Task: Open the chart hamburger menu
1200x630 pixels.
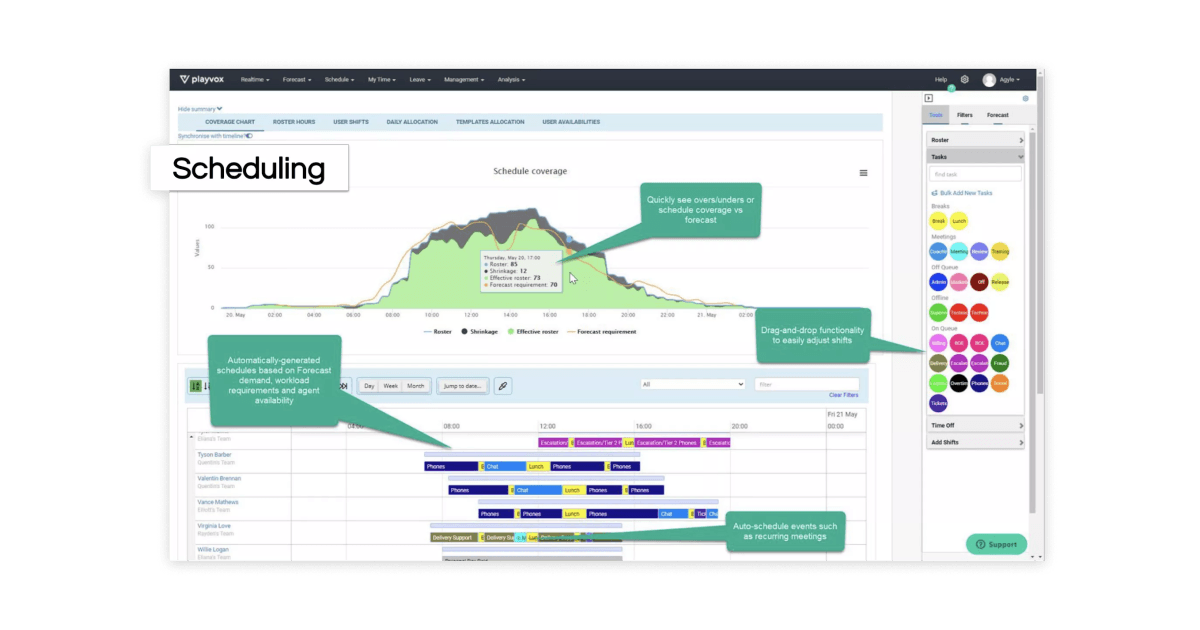Action: tap(863, 173)
